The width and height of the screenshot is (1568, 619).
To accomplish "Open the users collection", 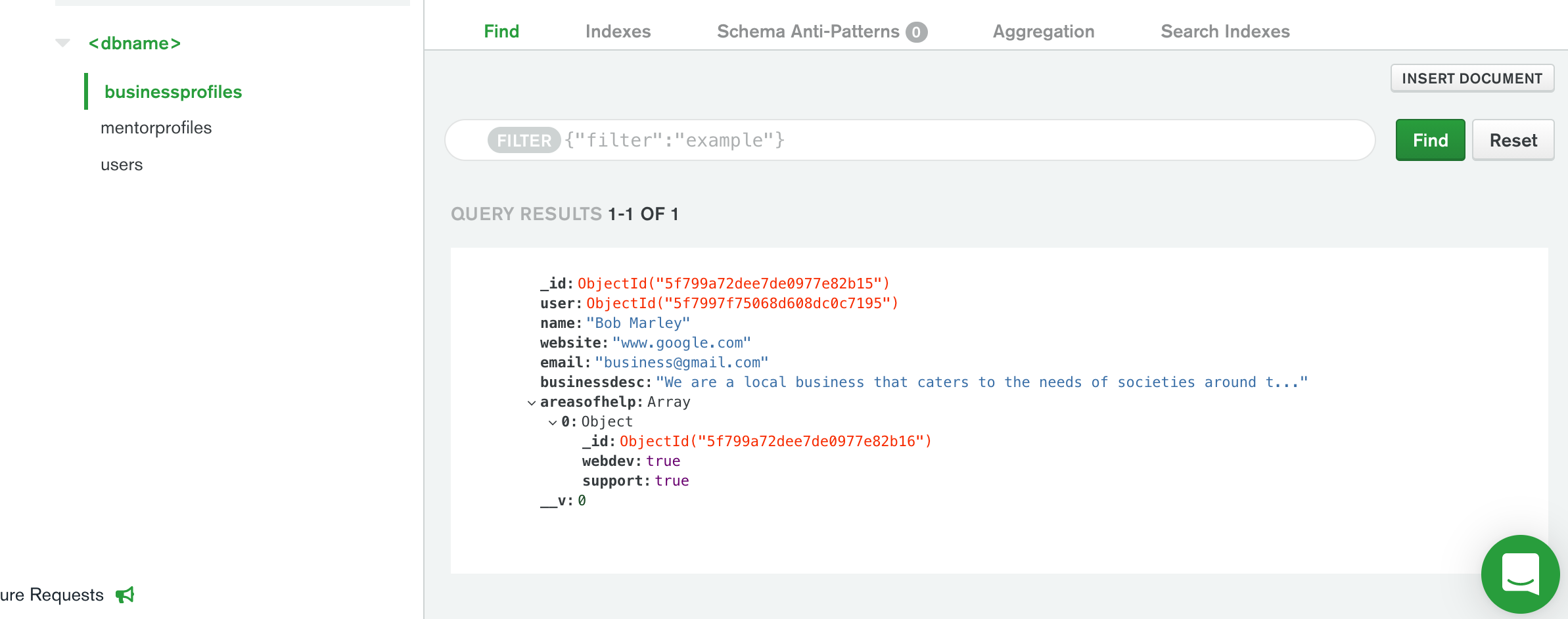I will pos(122,164).
